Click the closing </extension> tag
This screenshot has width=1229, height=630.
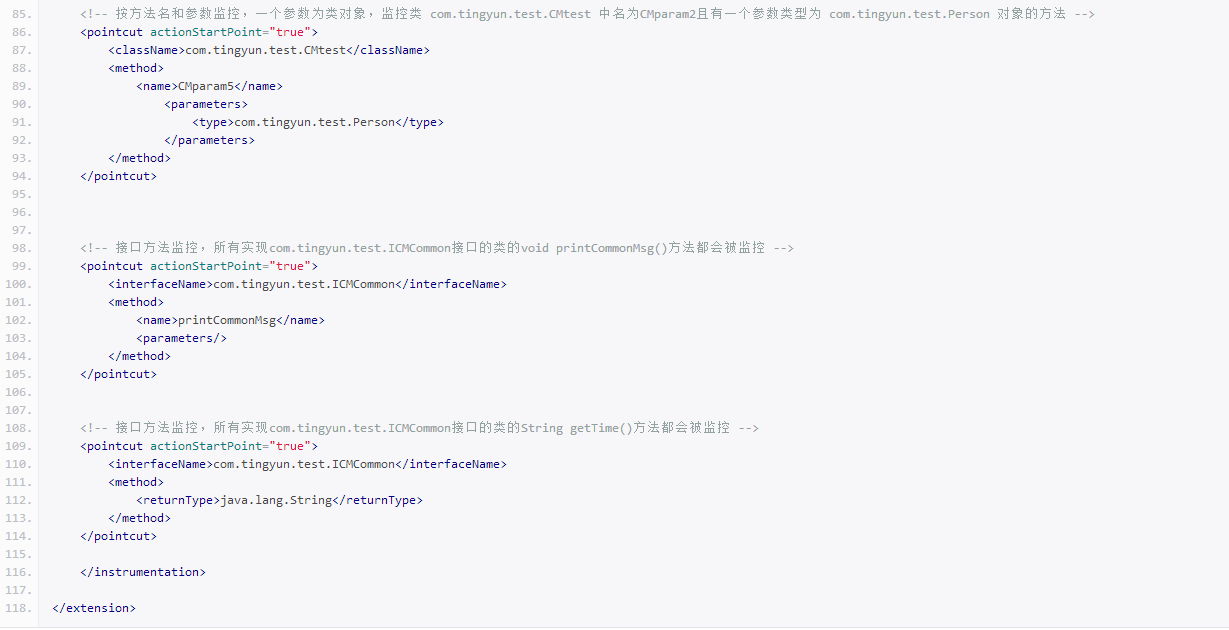pyautogui.click(x=93, y=608)
